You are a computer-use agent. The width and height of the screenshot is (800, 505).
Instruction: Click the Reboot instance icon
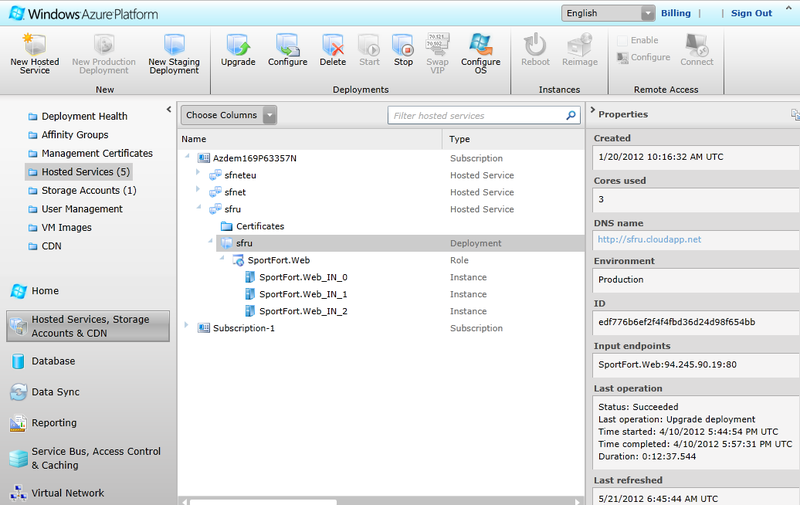pos(535,44)
